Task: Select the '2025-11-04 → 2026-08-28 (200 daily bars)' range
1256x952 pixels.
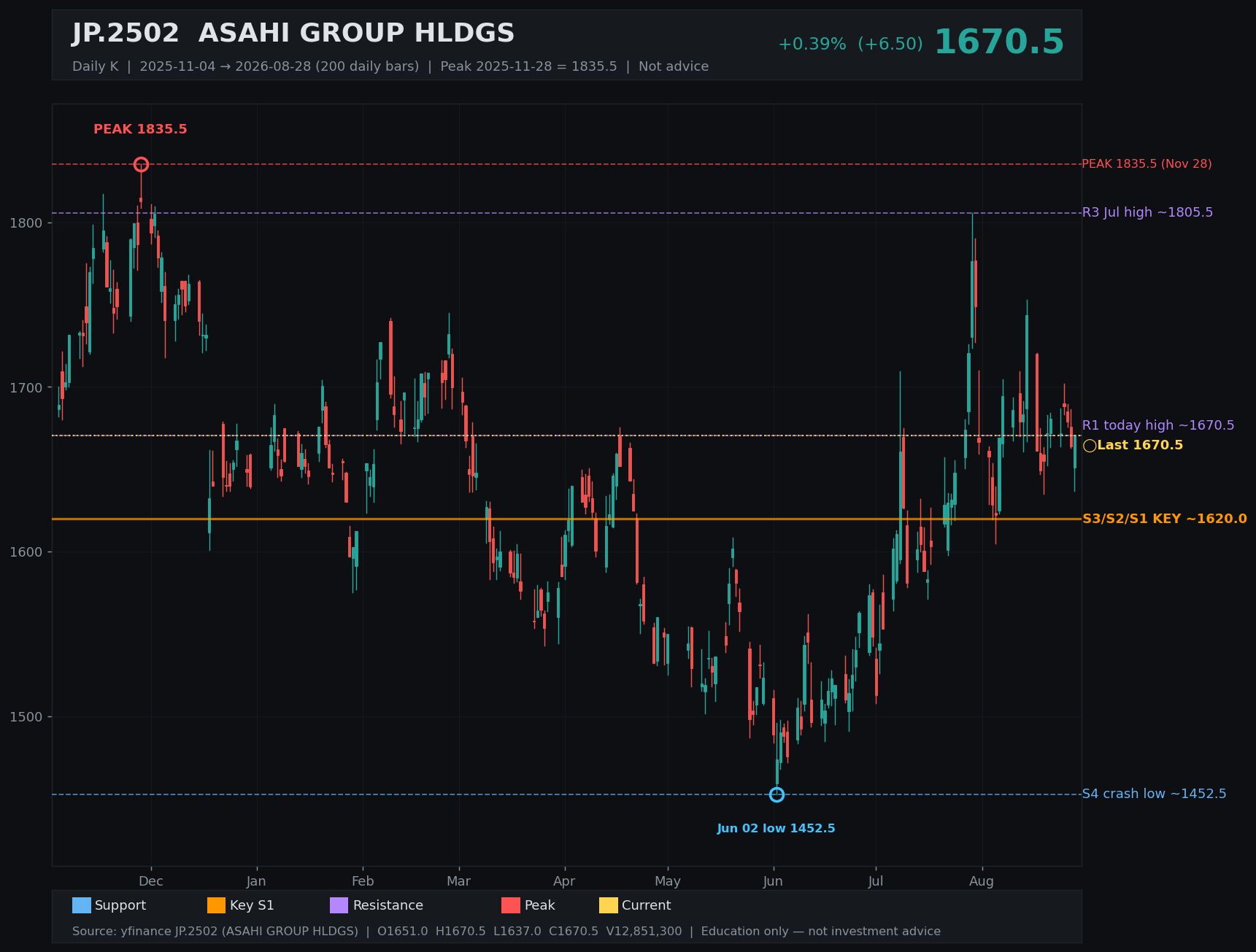Action: [280, 66]
